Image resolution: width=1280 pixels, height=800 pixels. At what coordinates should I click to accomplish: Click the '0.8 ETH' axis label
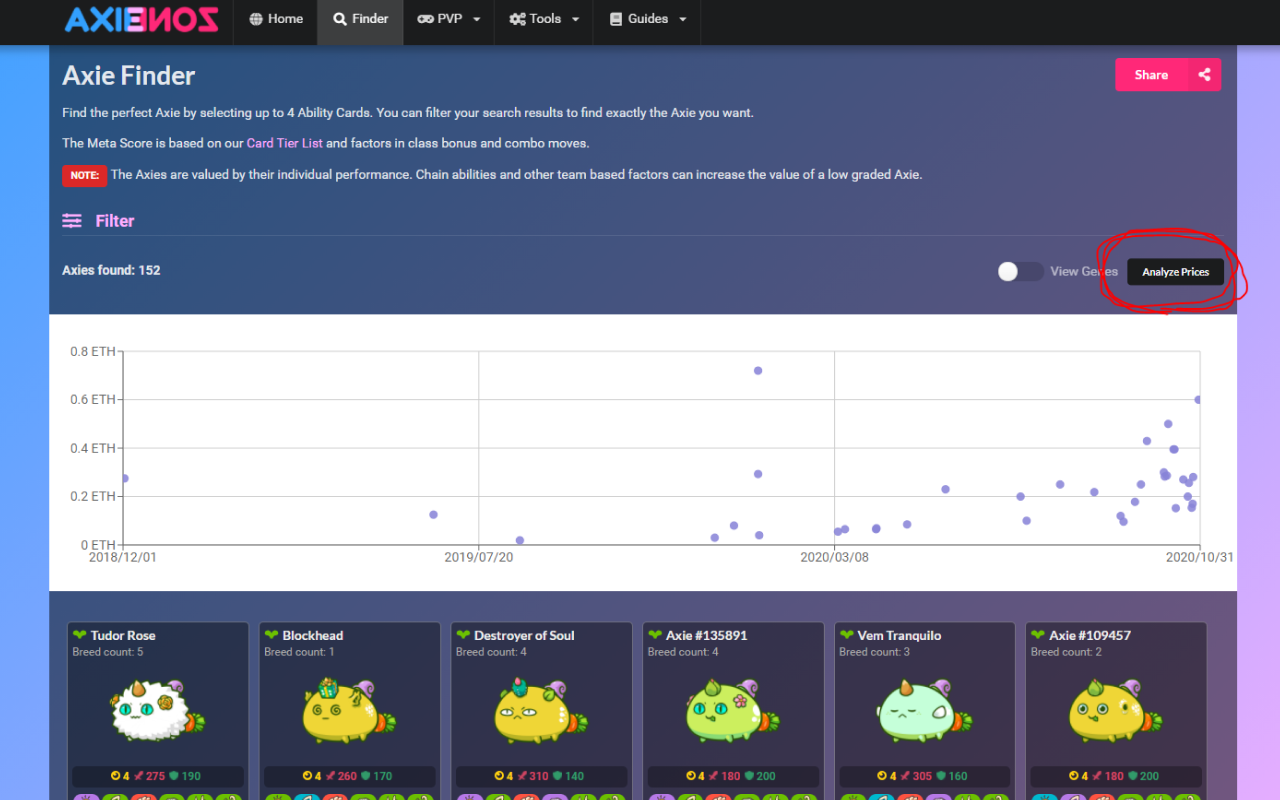click(x=93, y=351)
